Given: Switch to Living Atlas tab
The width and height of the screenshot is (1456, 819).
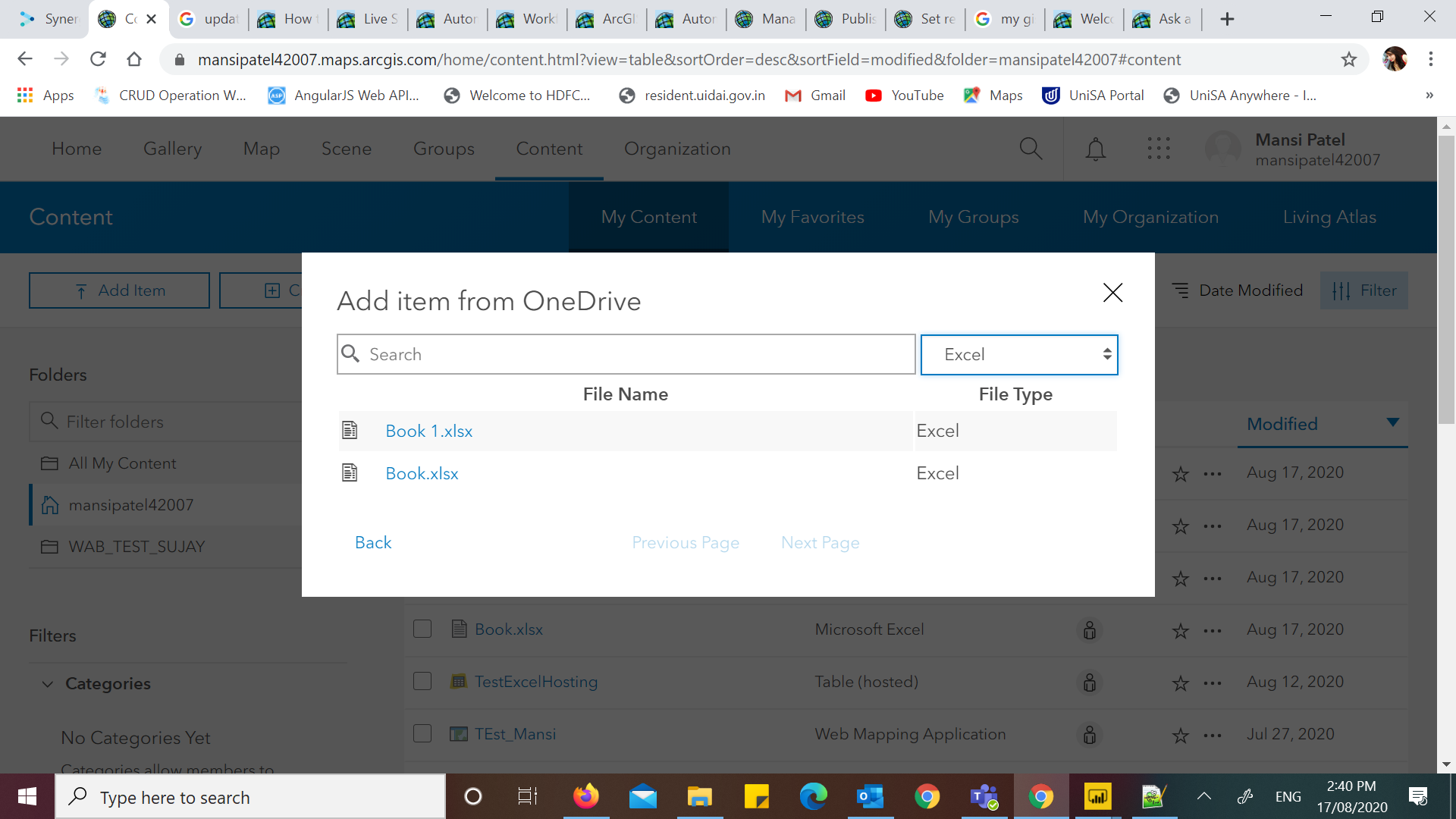Looking at the screenshot, I should click(1329, 217).
